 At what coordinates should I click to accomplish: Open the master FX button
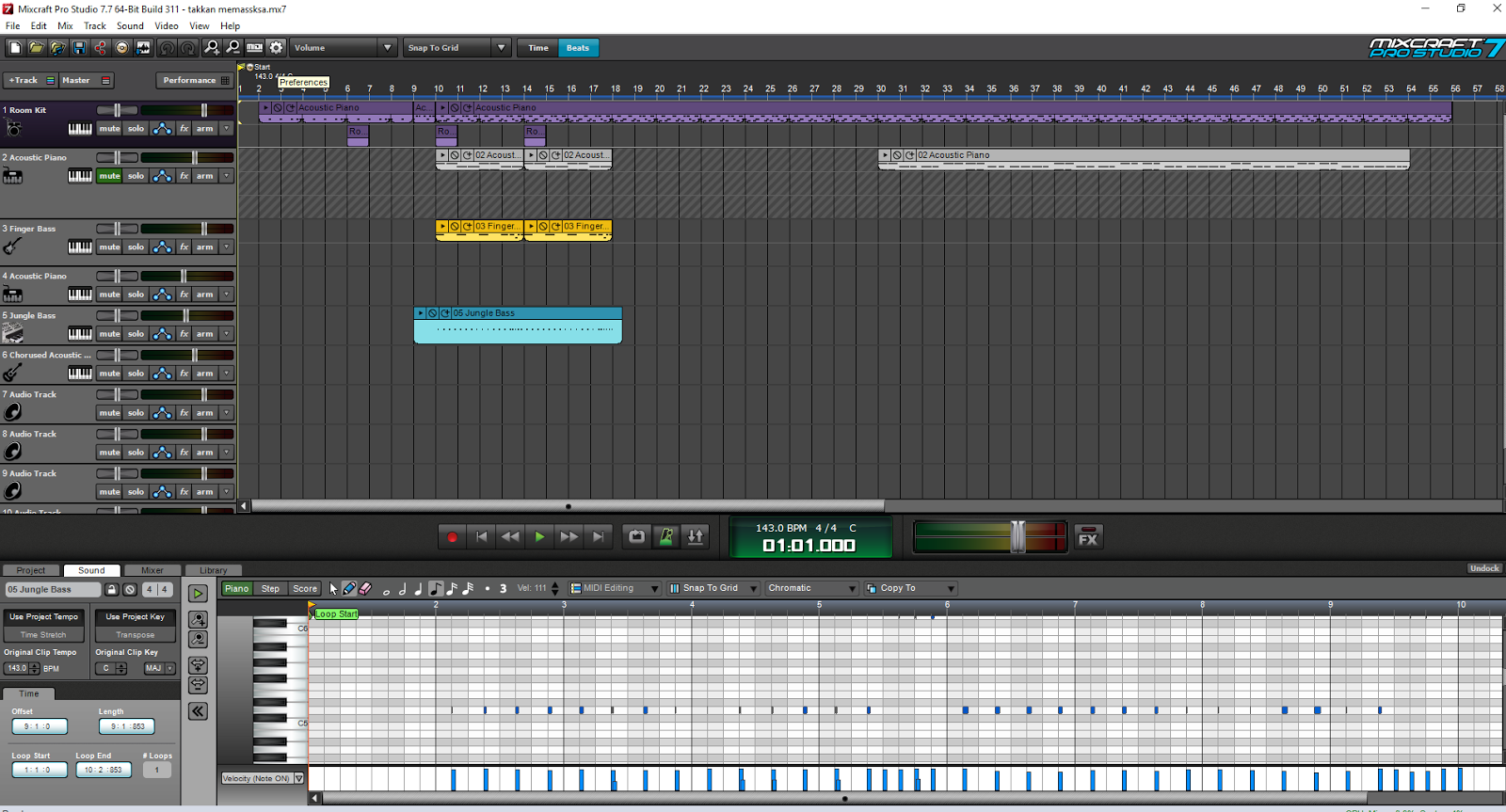click(1088, 537)
